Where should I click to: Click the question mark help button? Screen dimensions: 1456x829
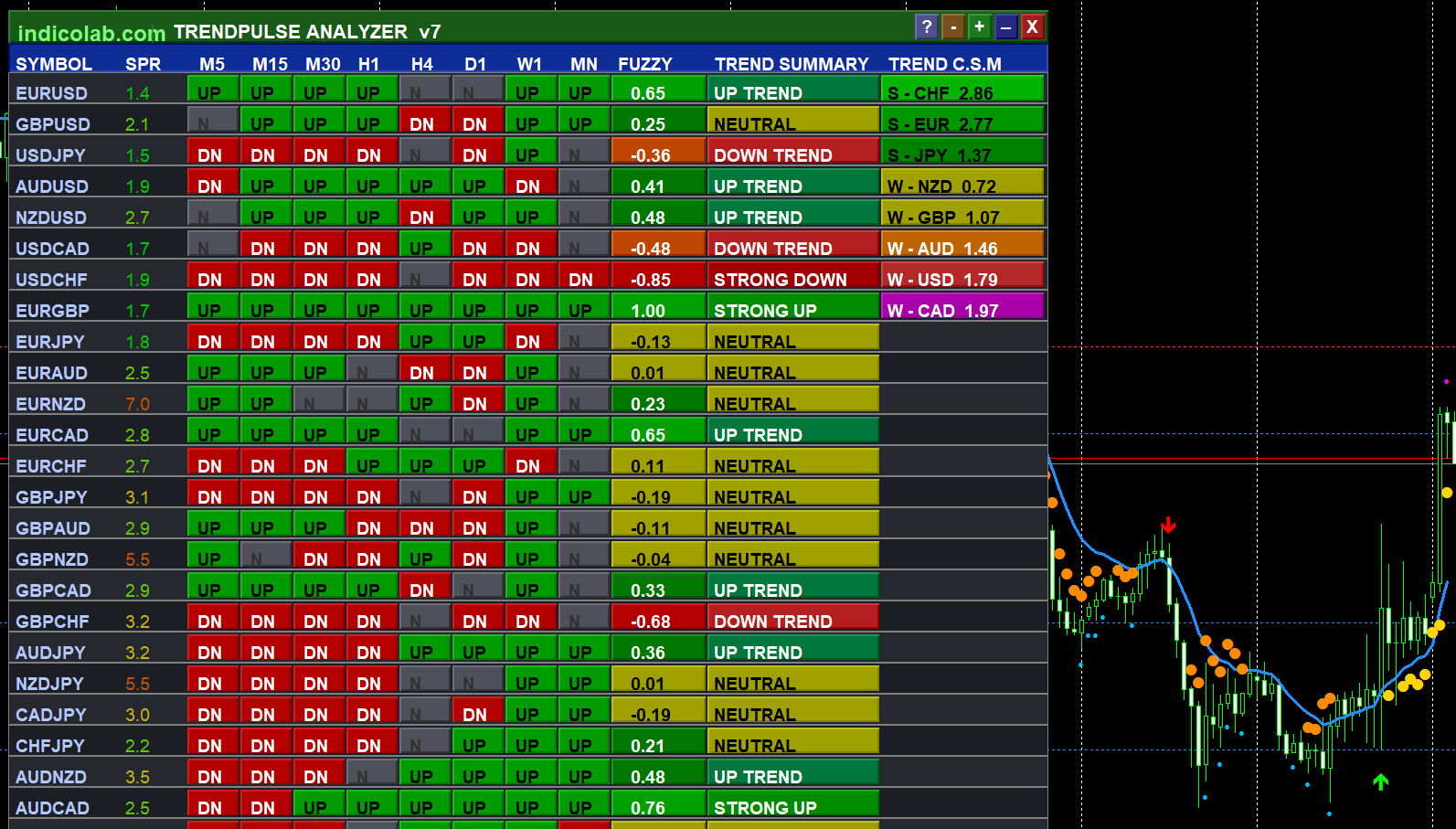tap(926, 27)
